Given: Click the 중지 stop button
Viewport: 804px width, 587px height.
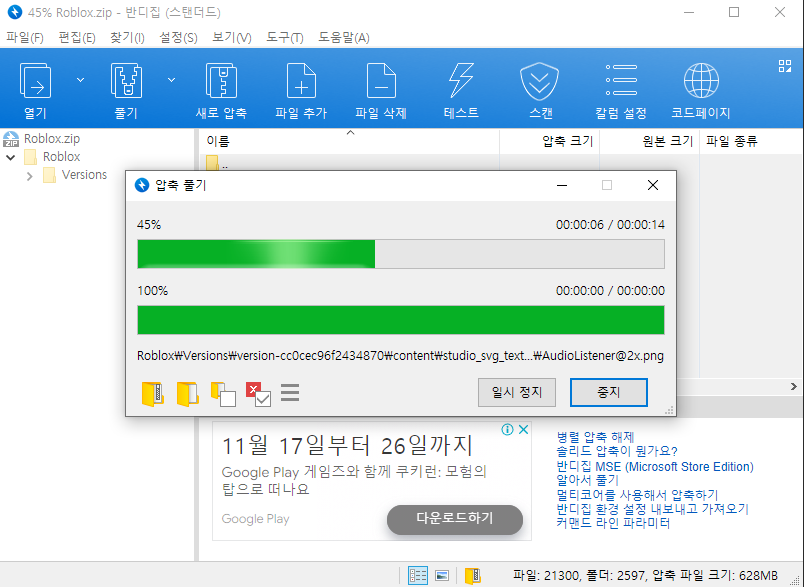Looking at the screenshot, I should tap(609, 393).
